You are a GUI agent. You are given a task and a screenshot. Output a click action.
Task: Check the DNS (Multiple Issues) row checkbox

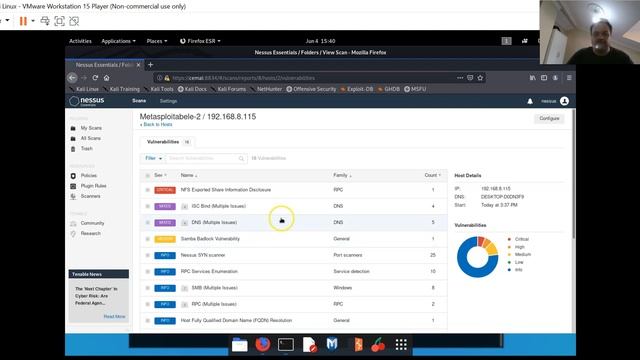coord(147,222)
